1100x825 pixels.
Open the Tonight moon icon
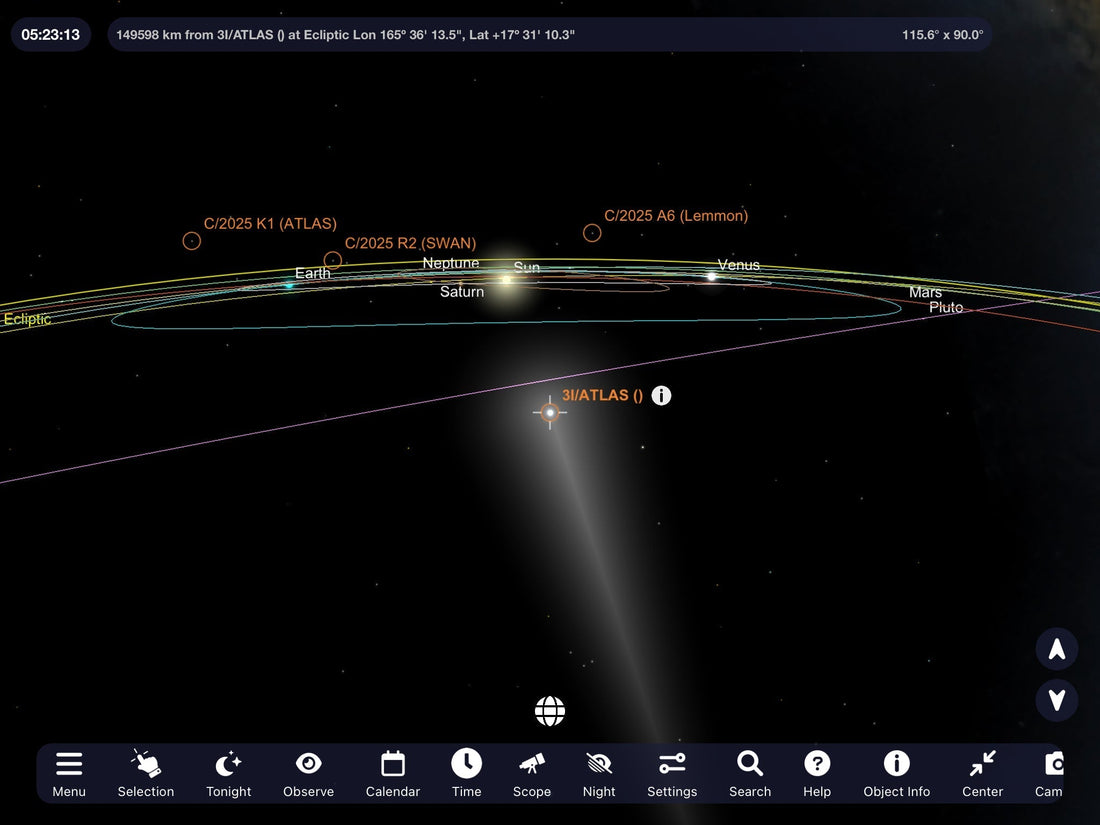click(x=228, y=765)
